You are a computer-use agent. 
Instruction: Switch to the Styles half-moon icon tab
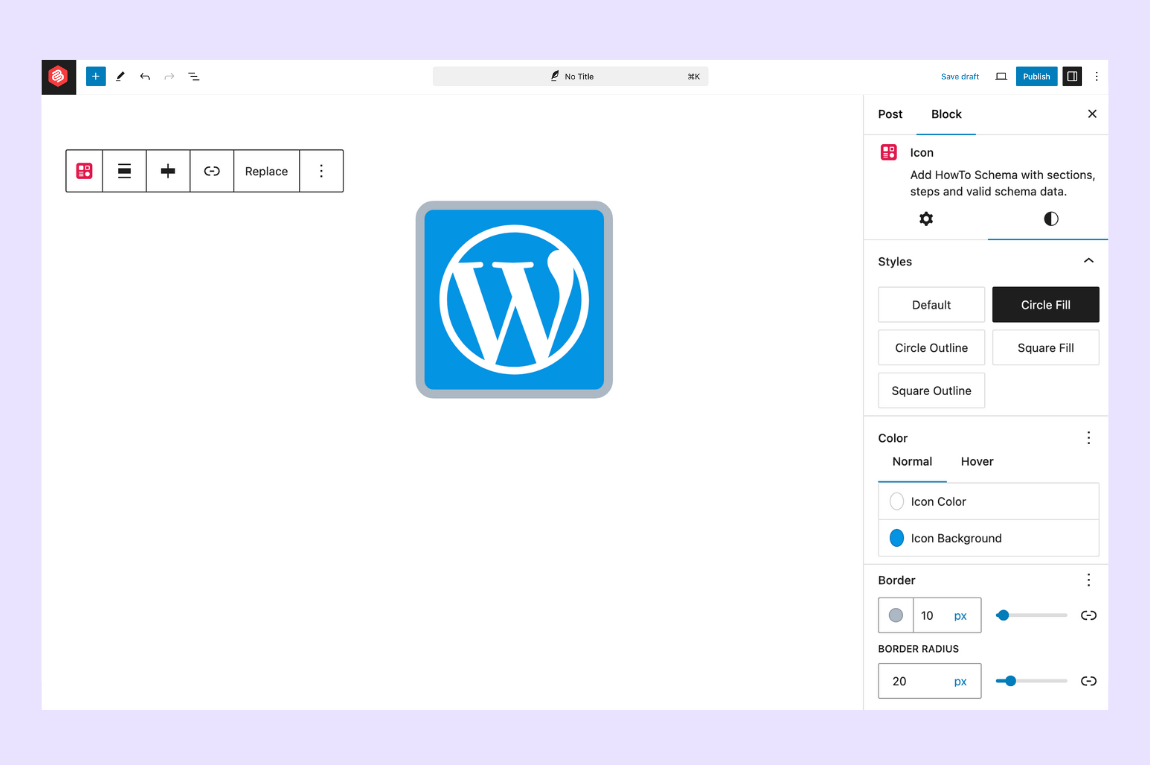(1049, 219)
